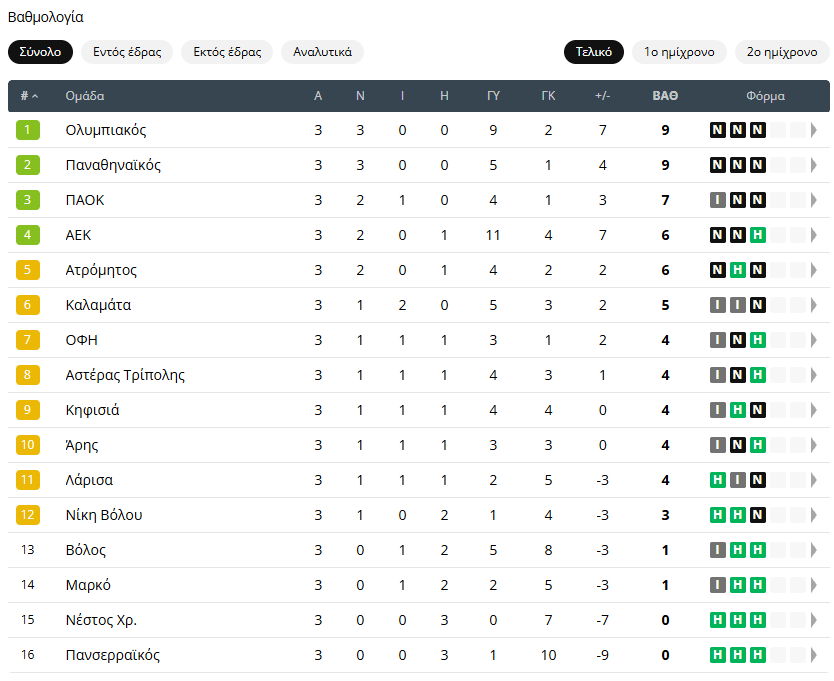Expand form arrow in Ολυμπιακός row
834x681 pixels.
[x=814, y=130]
